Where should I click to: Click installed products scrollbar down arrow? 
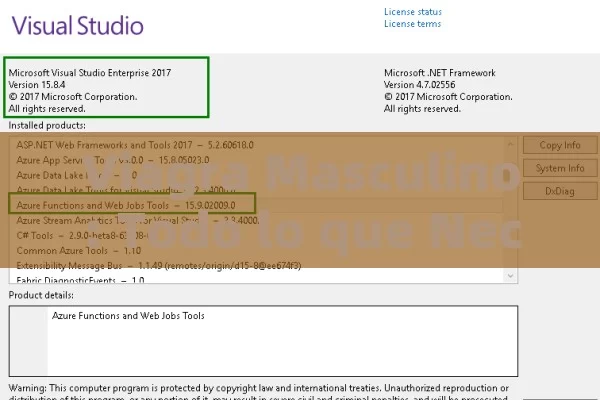(x=510, y=276)
